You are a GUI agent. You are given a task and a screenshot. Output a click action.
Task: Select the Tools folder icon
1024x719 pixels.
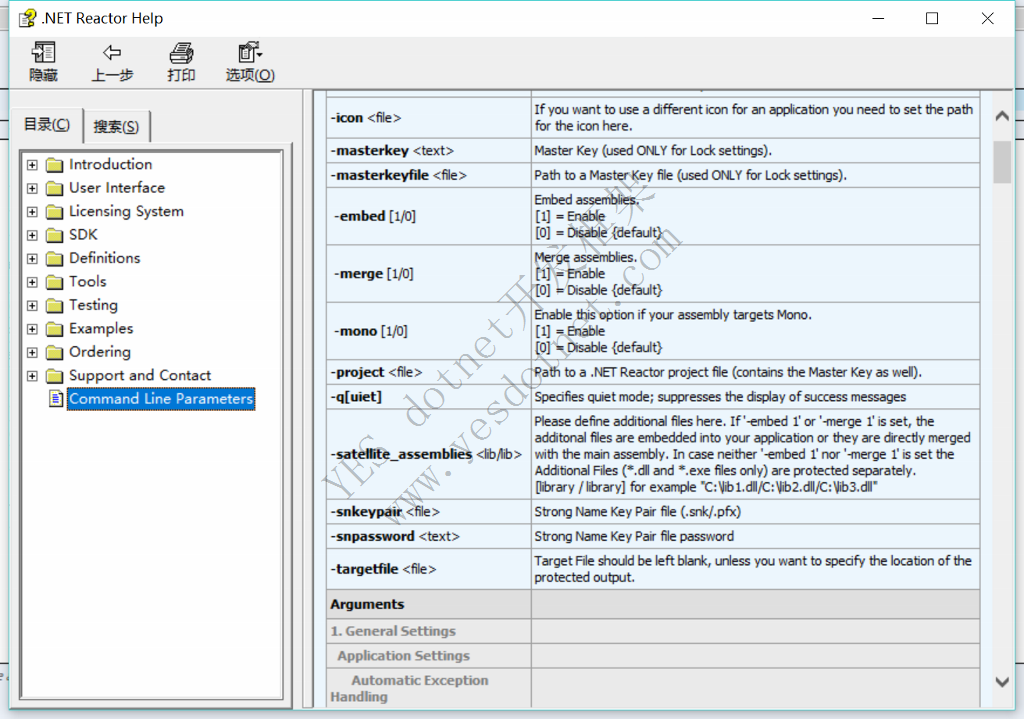point(55,283)
